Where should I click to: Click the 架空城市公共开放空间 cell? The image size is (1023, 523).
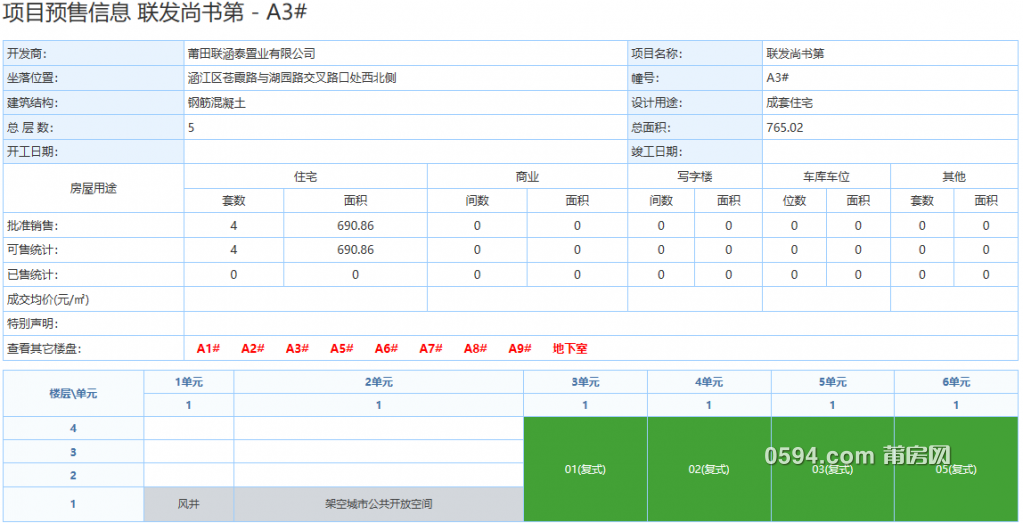[x=378, y=504]
